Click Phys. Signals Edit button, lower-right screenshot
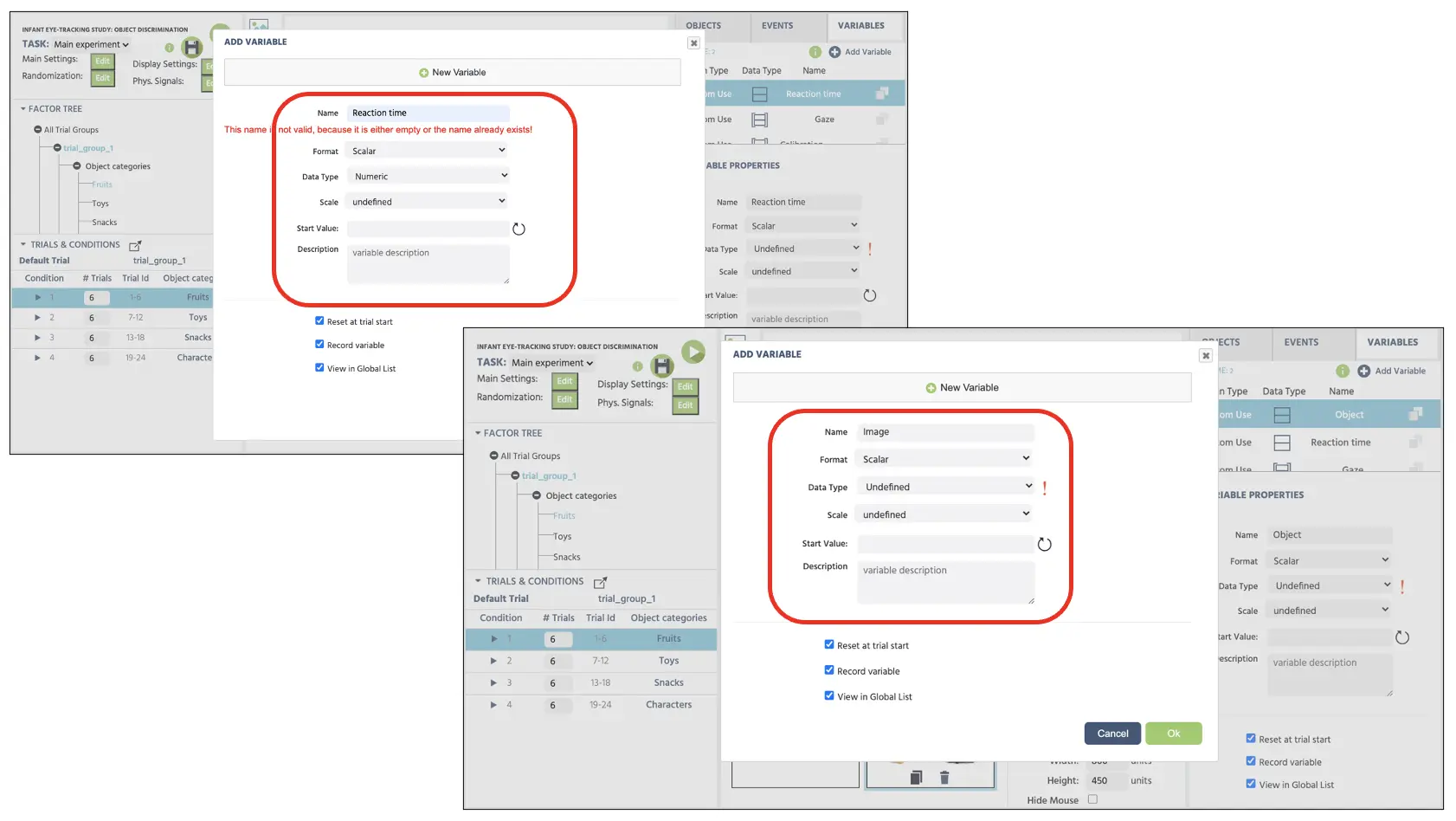 (x=685, y=405)
